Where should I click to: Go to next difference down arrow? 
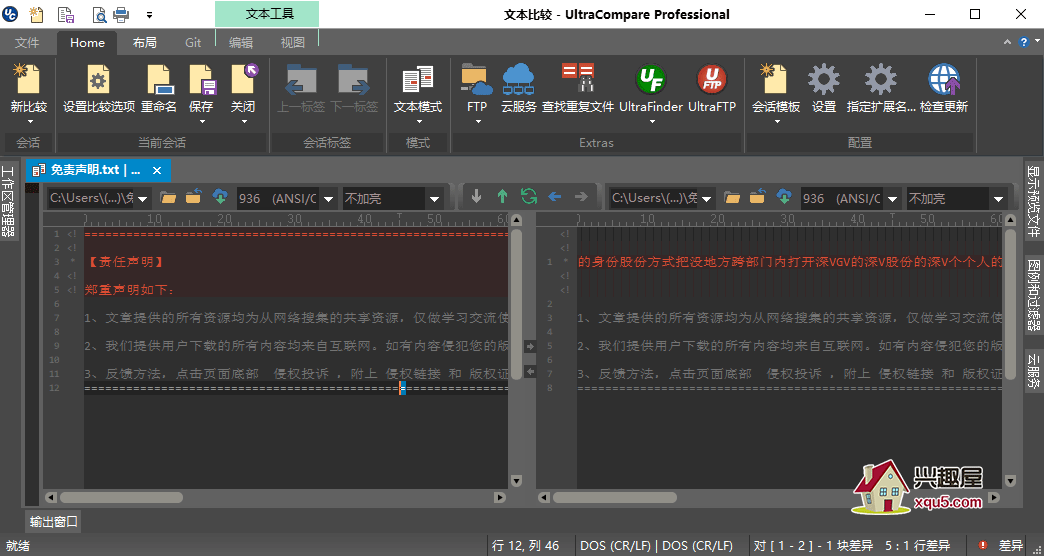[x=476, y=196]
